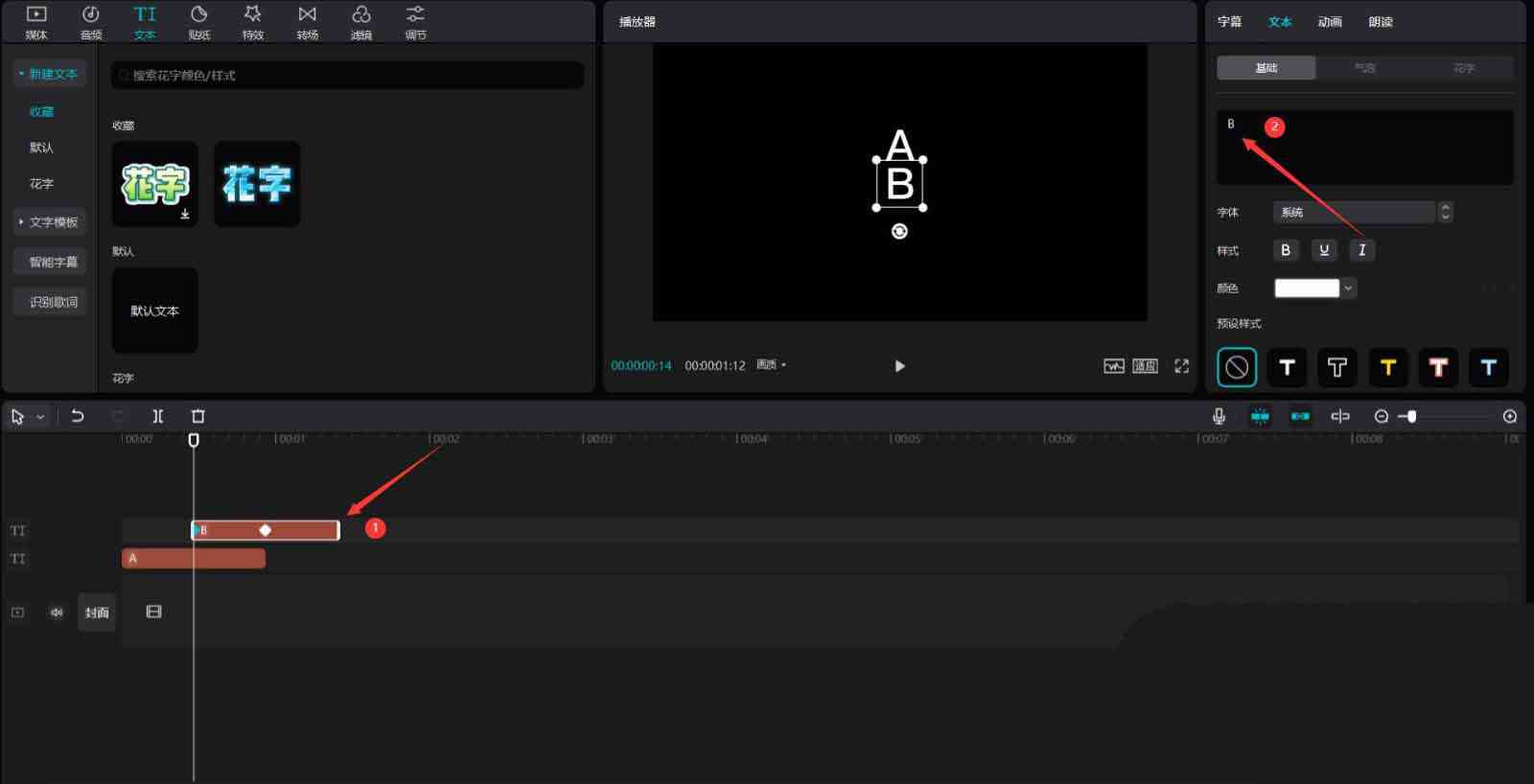The image size is (1534, 784).
Task: Open the 滤镜 filters tab icon
Action: coord(361,15)
